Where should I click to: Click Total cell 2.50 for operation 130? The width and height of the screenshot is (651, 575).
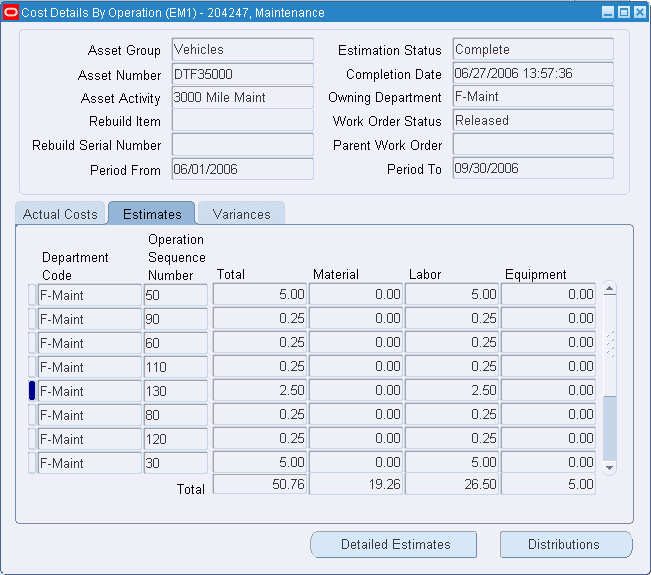pyautogui.click(x=260, y=390)
